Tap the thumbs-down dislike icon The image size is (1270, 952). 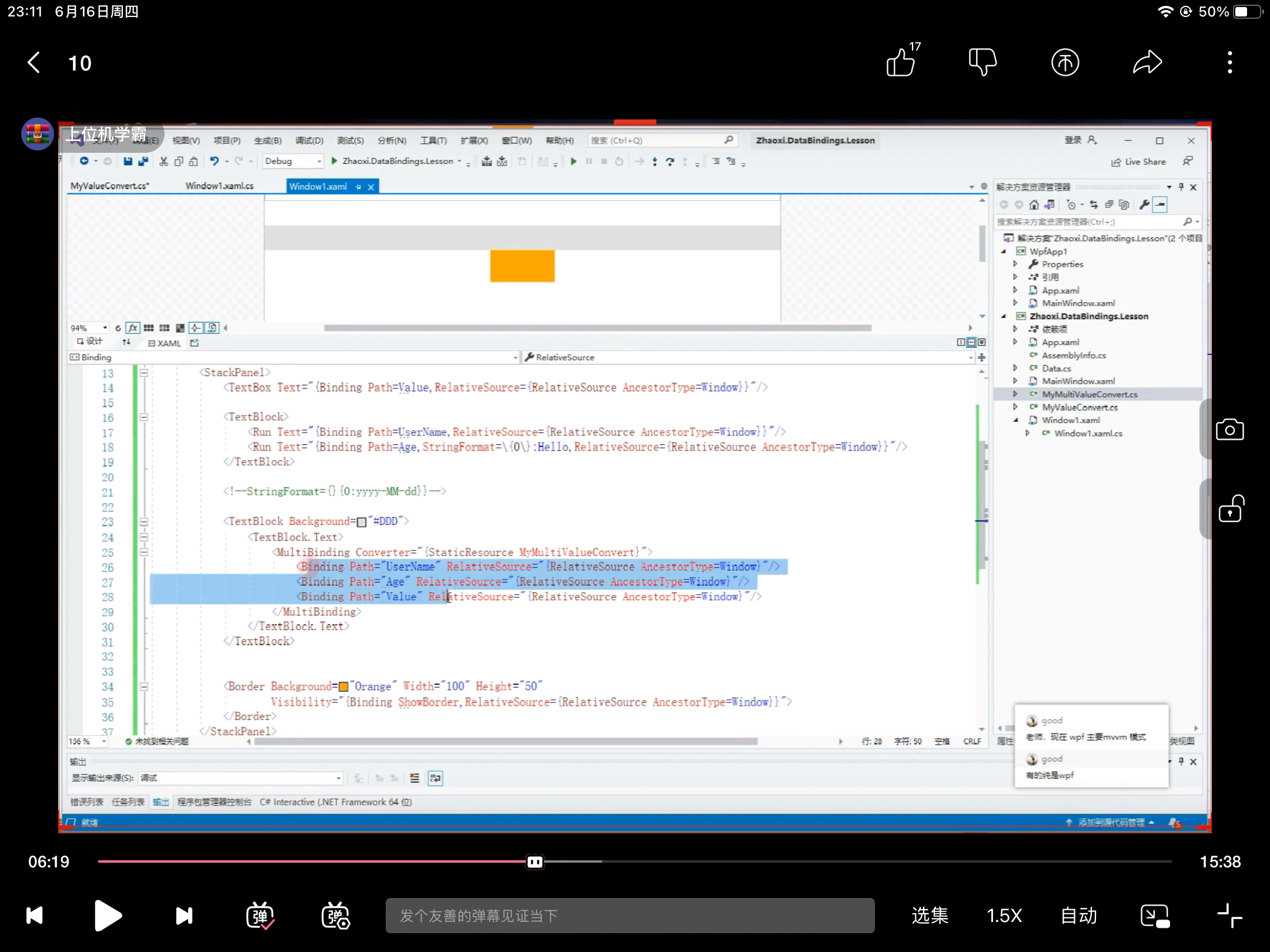pos(982,62)
